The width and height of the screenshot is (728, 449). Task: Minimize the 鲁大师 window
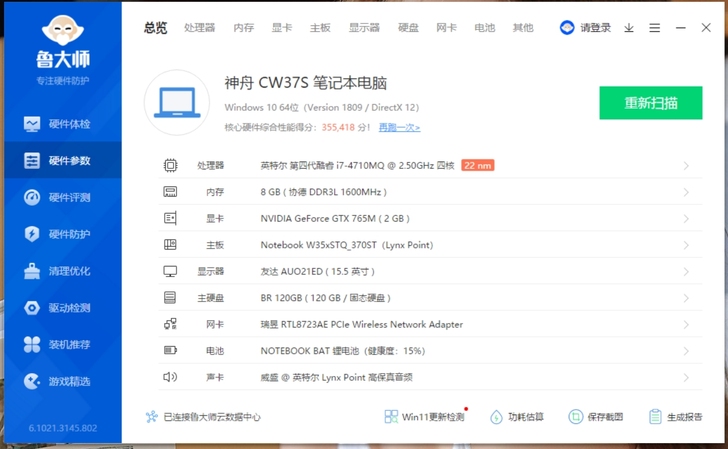[681, 28]
